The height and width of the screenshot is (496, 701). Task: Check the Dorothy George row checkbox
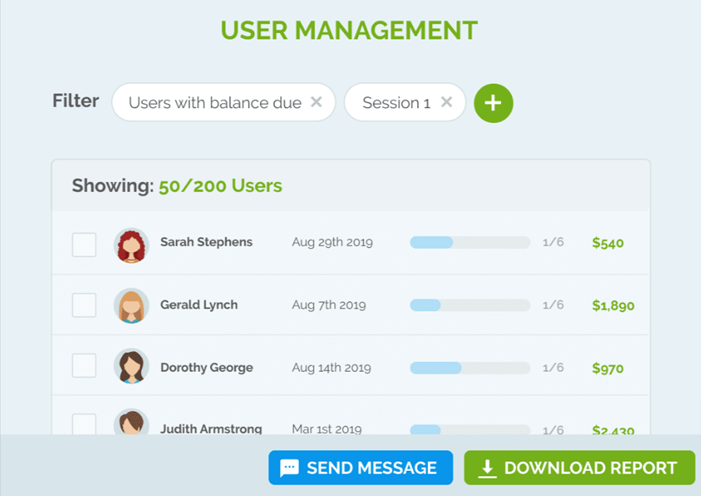click(x=84, y=367)
